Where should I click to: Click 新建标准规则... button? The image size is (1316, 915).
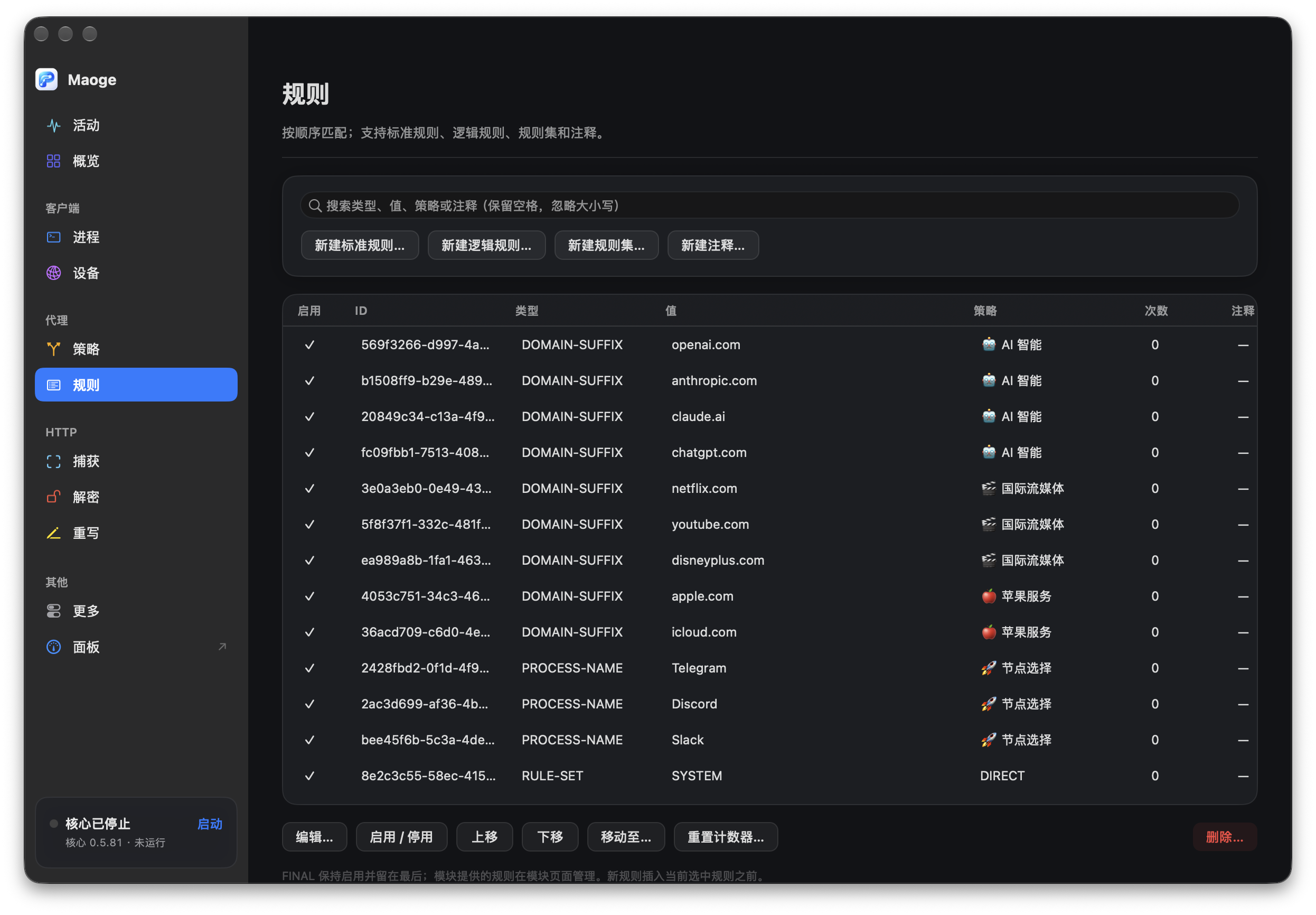(x=359, y=245)
